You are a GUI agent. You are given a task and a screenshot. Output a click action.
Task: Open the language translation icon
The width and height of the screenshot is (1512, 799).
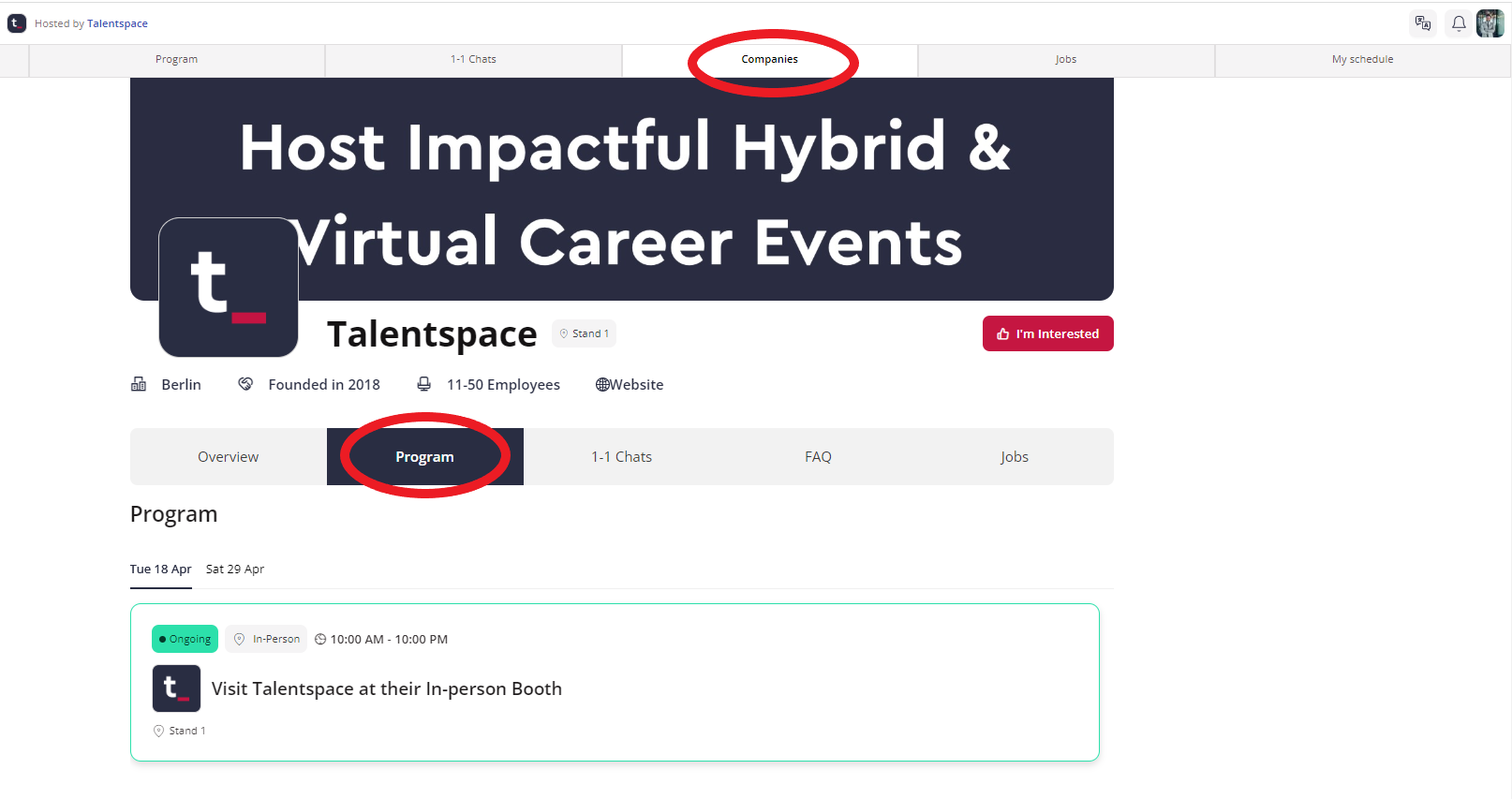[1423, 23]
